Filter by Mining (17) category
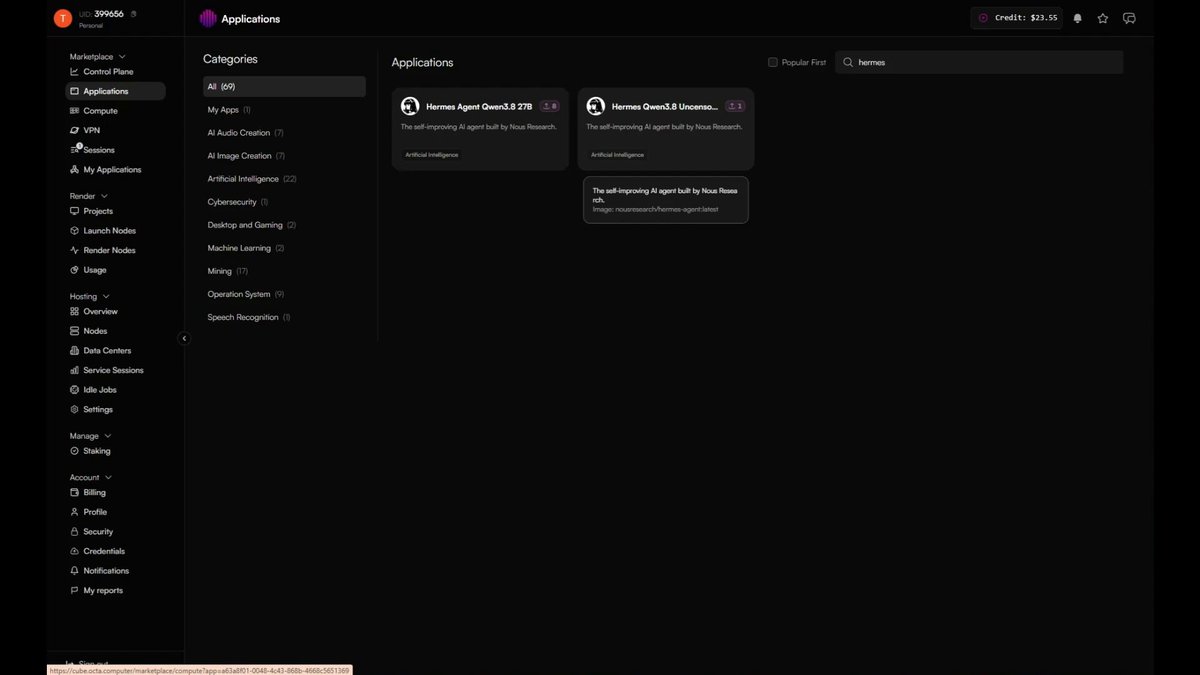Screen dimensions: 1200x675 tap(228, 271)
